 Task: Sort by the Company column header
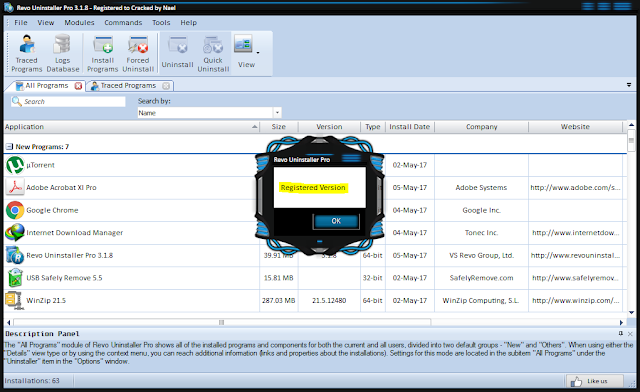point(482,127)
